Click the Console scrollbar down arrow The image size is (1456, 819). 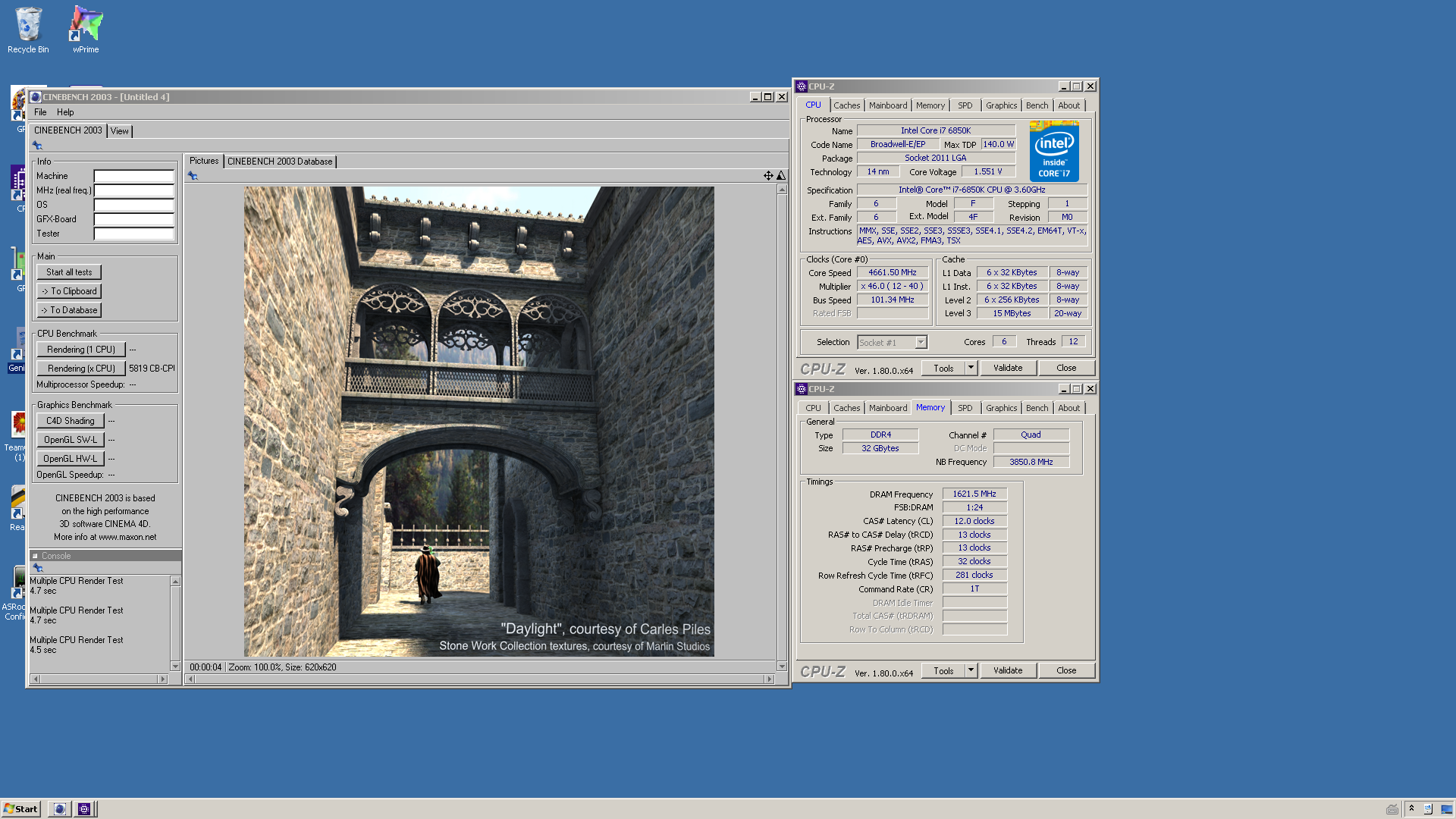175,667
